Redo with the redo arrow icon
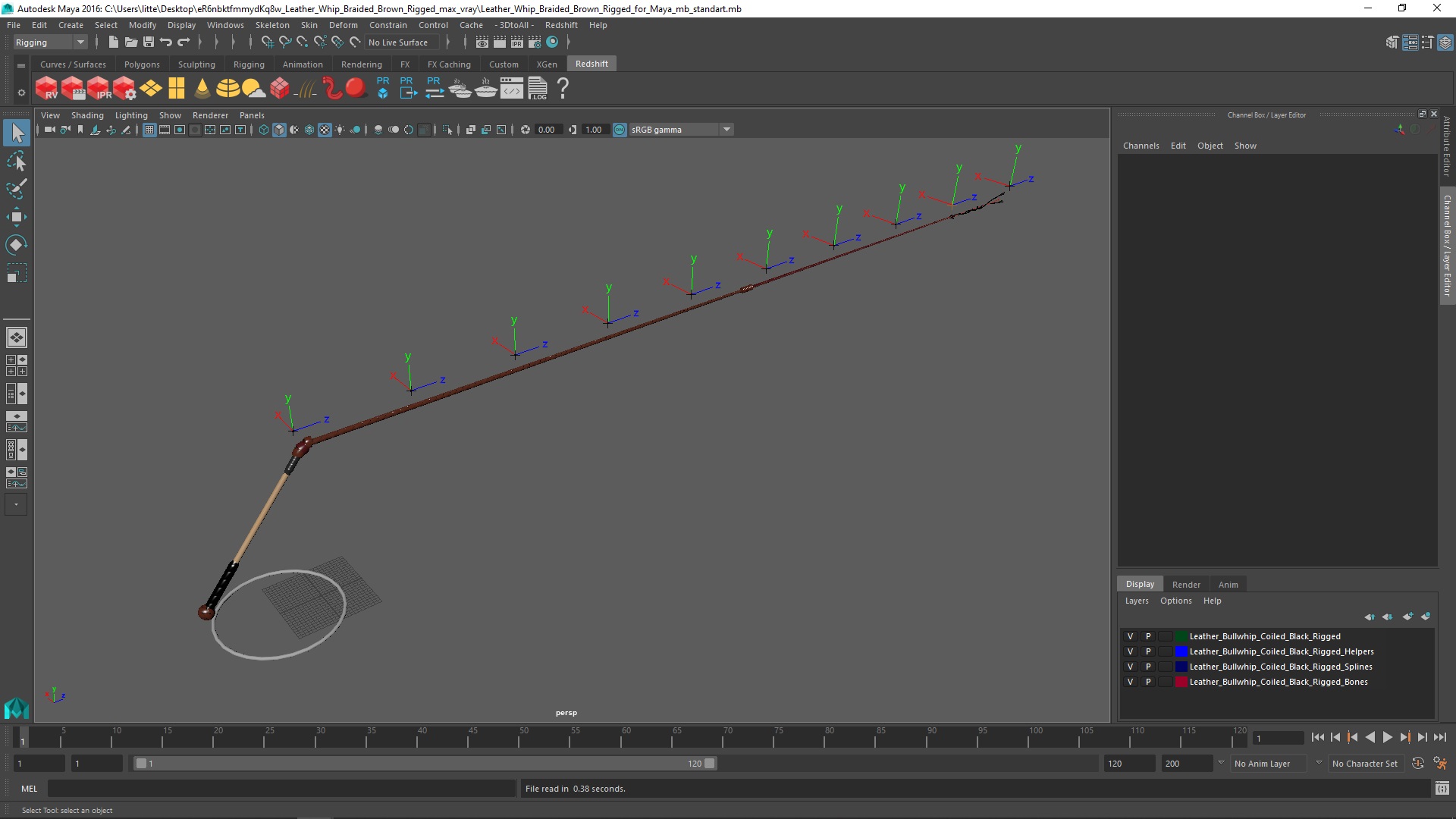The width and height of the screenshot is (1456, 819). (184, 42)
